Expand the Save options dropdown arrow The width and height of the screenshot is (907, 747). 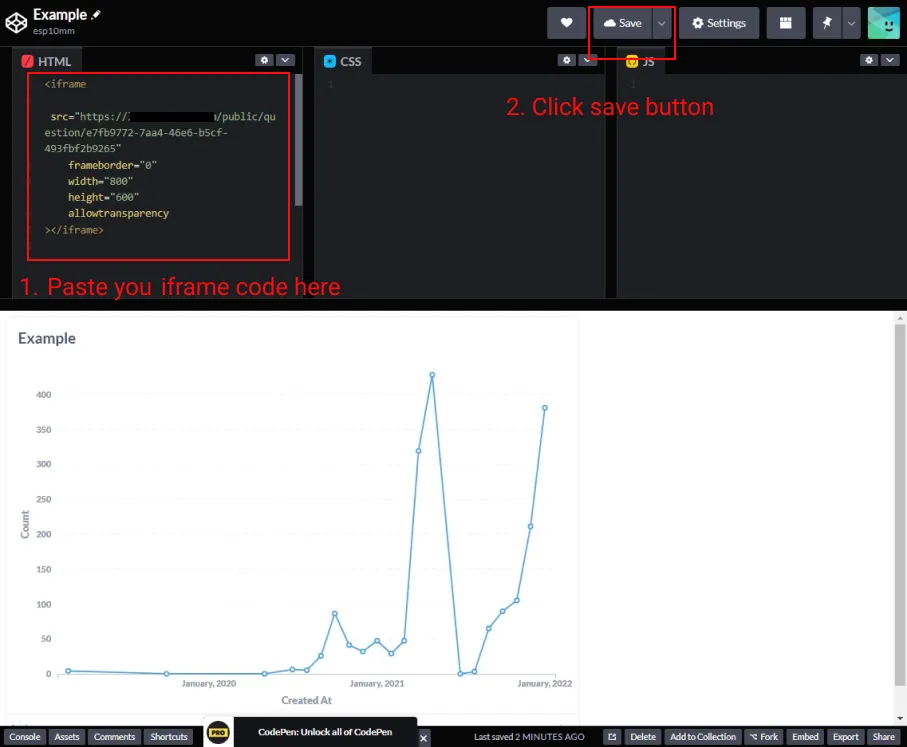point(659,22)
